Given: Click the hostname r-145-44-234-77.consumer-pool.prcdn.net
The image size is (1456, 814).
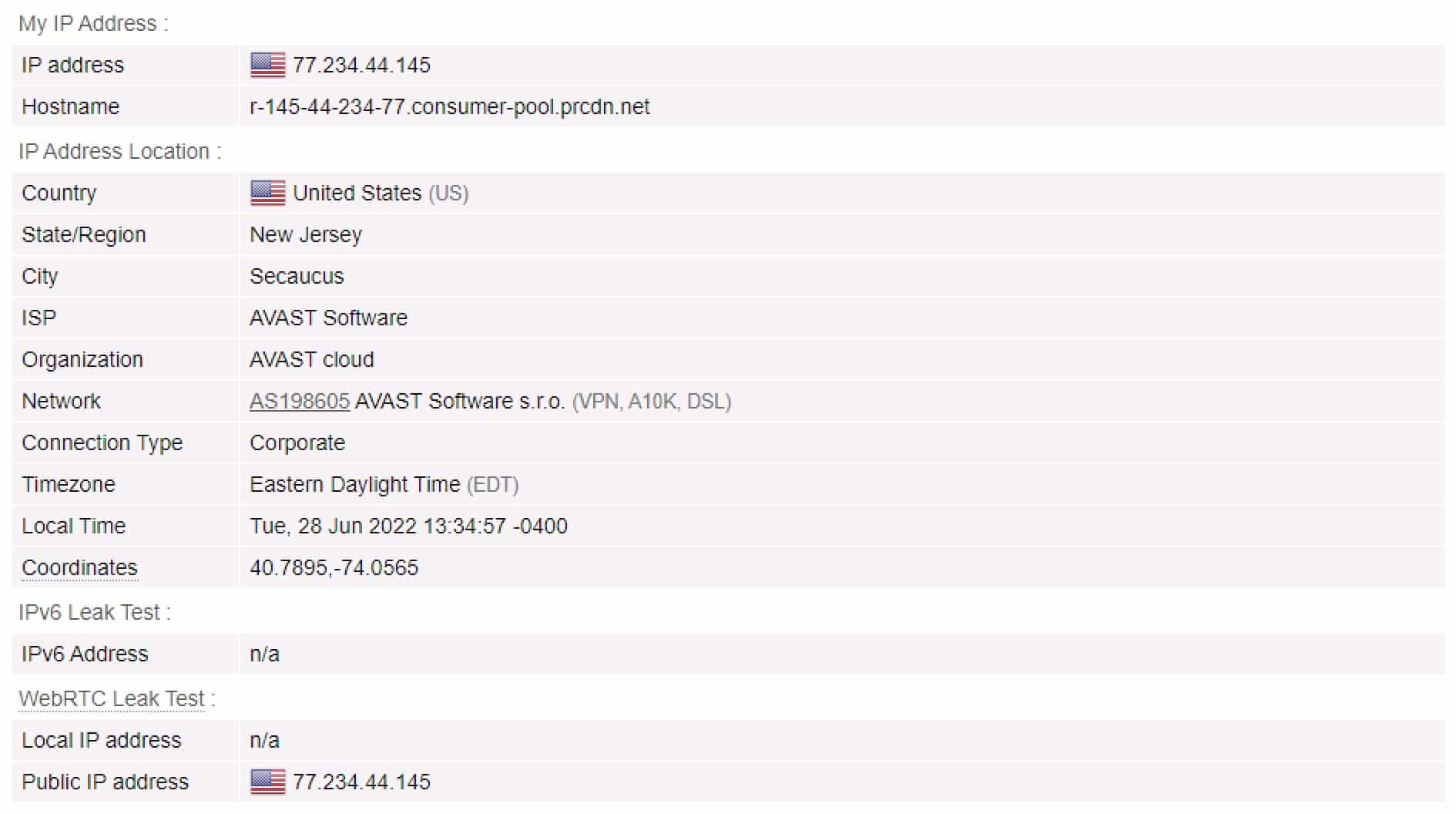Looking at the screenshot, I should click(x=450, y=106).
